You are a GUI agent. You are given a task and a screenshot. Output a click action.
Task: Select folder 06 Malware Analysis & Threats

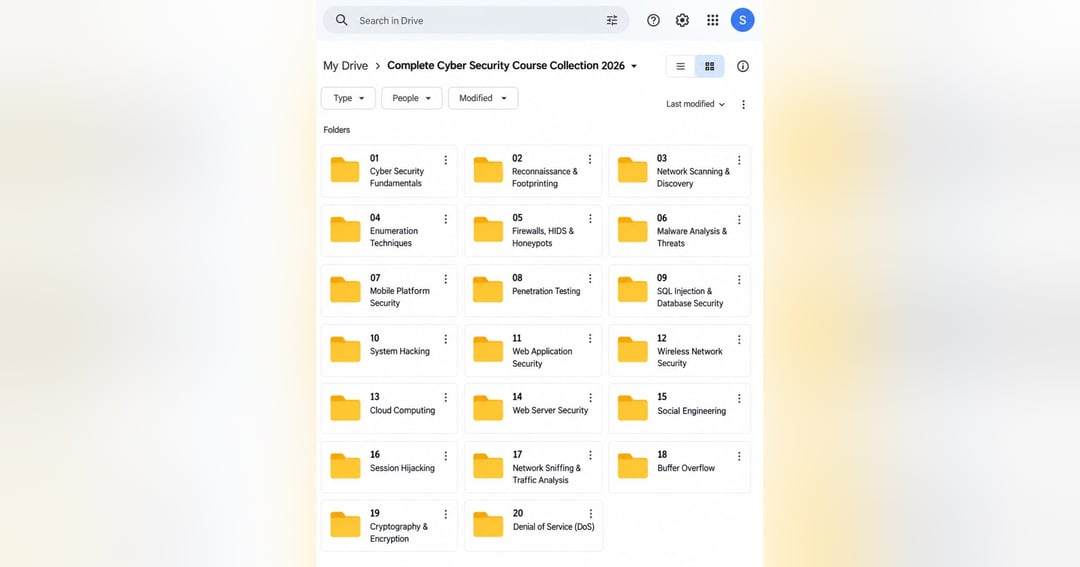(679, 231)
